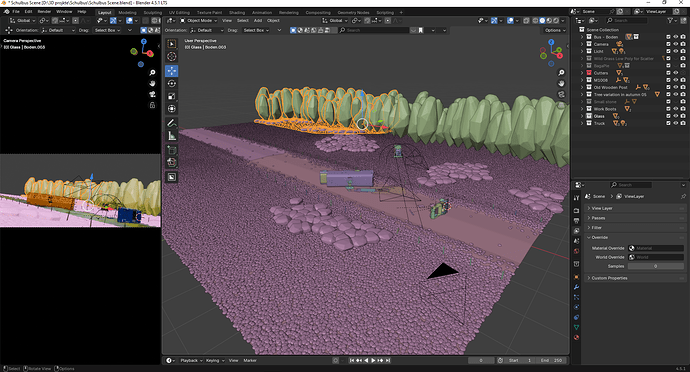Open the Material properties tab

coord(576,338)
